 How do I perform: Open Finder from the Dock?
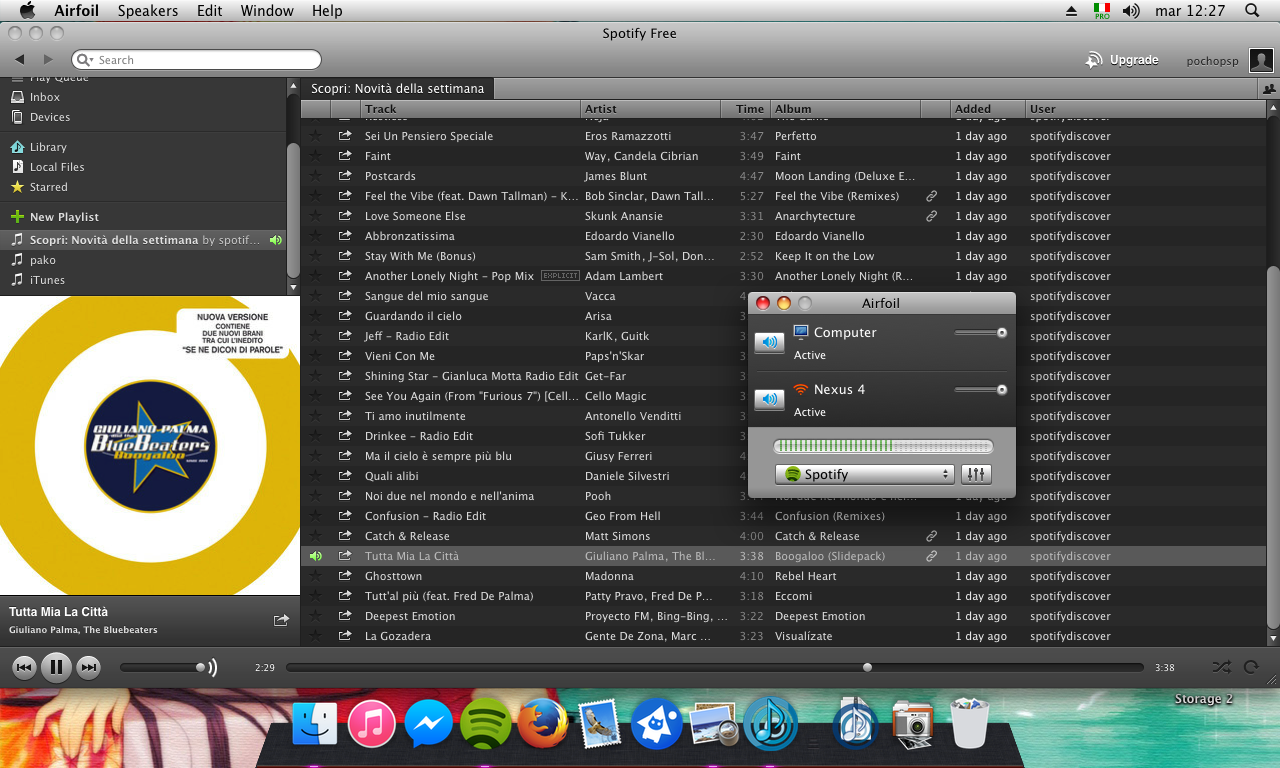pyautogui.click(x=315, y=723)
